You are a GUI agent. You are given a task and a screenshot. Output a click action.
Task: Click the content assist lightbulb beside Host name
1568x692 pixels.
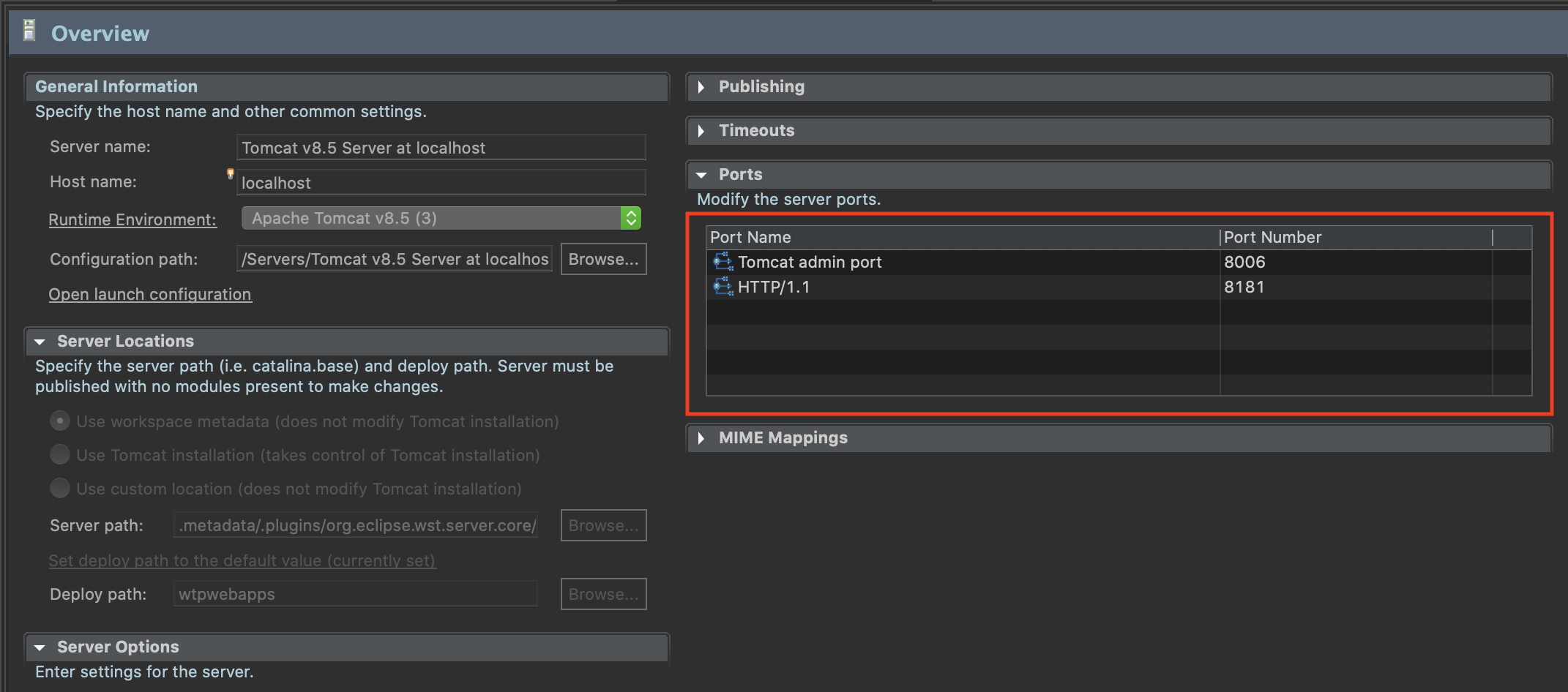231,173
